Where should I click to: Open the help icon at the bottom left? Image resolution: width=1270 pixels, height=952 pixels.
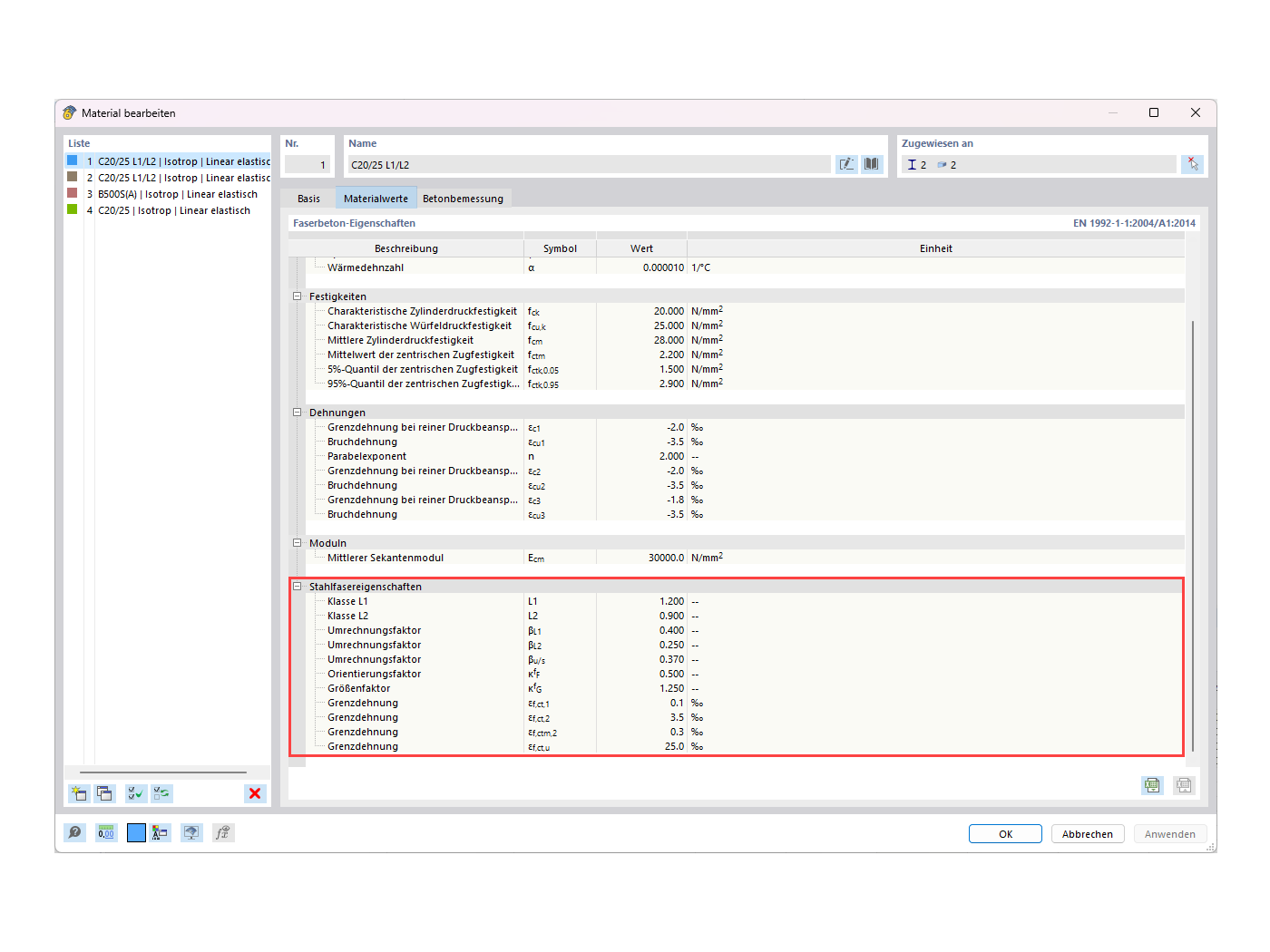coord(74,832)
